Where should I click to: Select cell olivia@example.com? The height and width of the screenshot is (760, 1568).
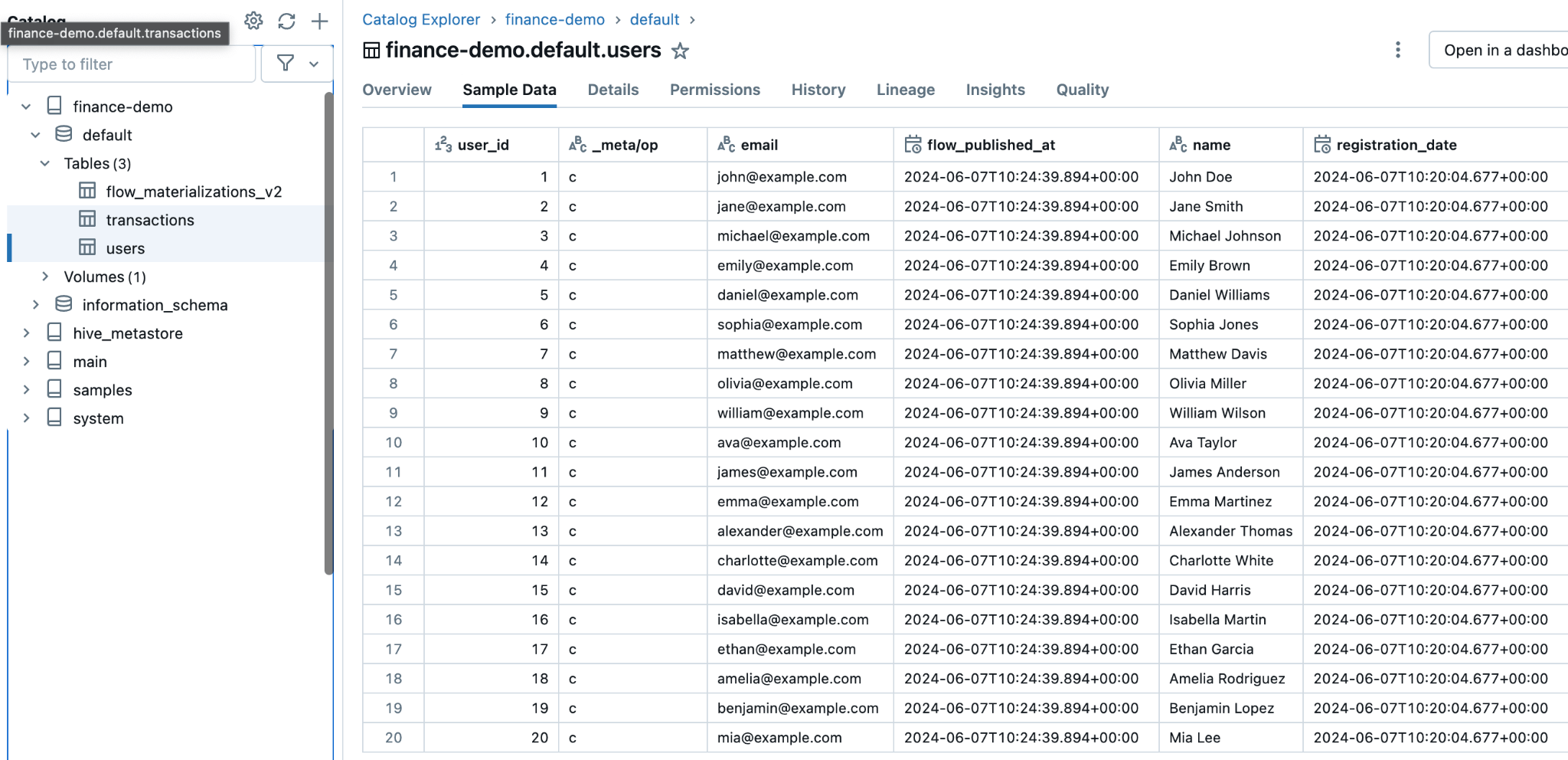800,384
